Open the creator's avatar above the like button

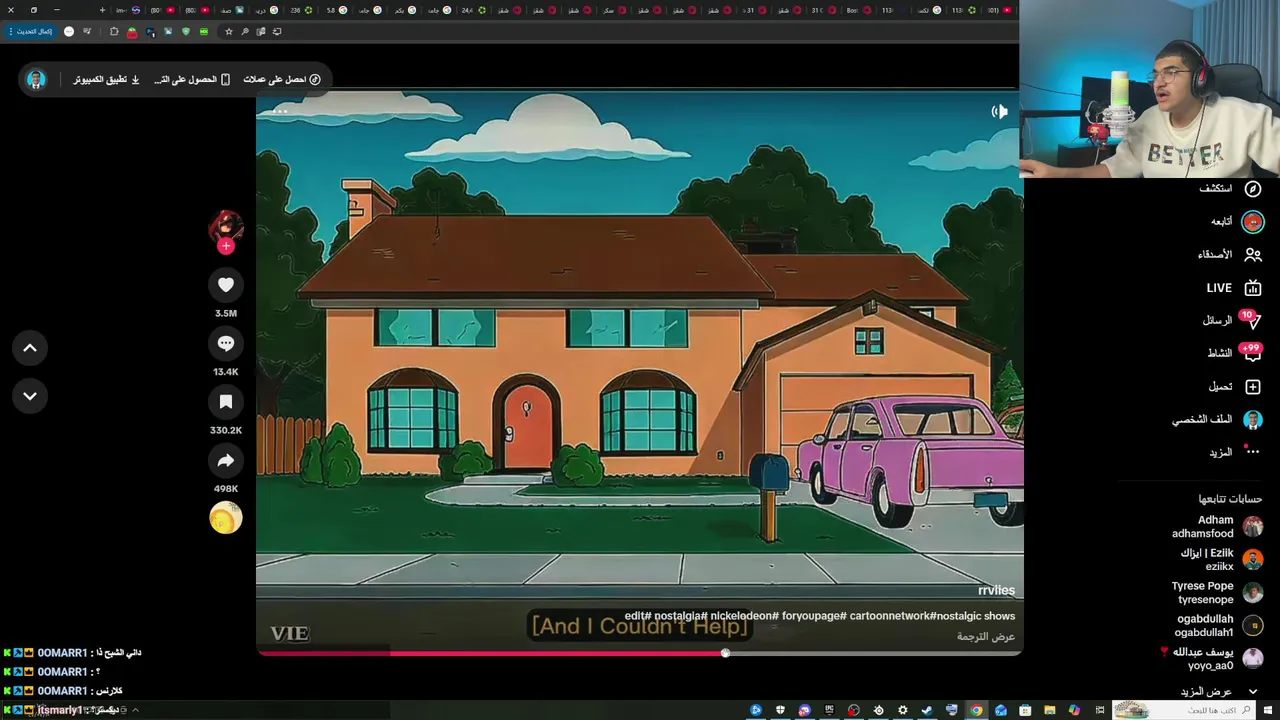pos(226,227)
